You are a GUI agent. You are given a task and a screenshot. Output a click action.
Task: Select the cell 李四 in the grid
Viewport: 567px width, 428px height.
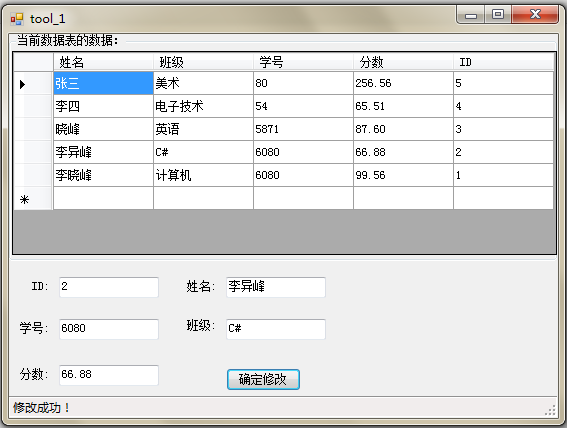[x=103, y=106]
